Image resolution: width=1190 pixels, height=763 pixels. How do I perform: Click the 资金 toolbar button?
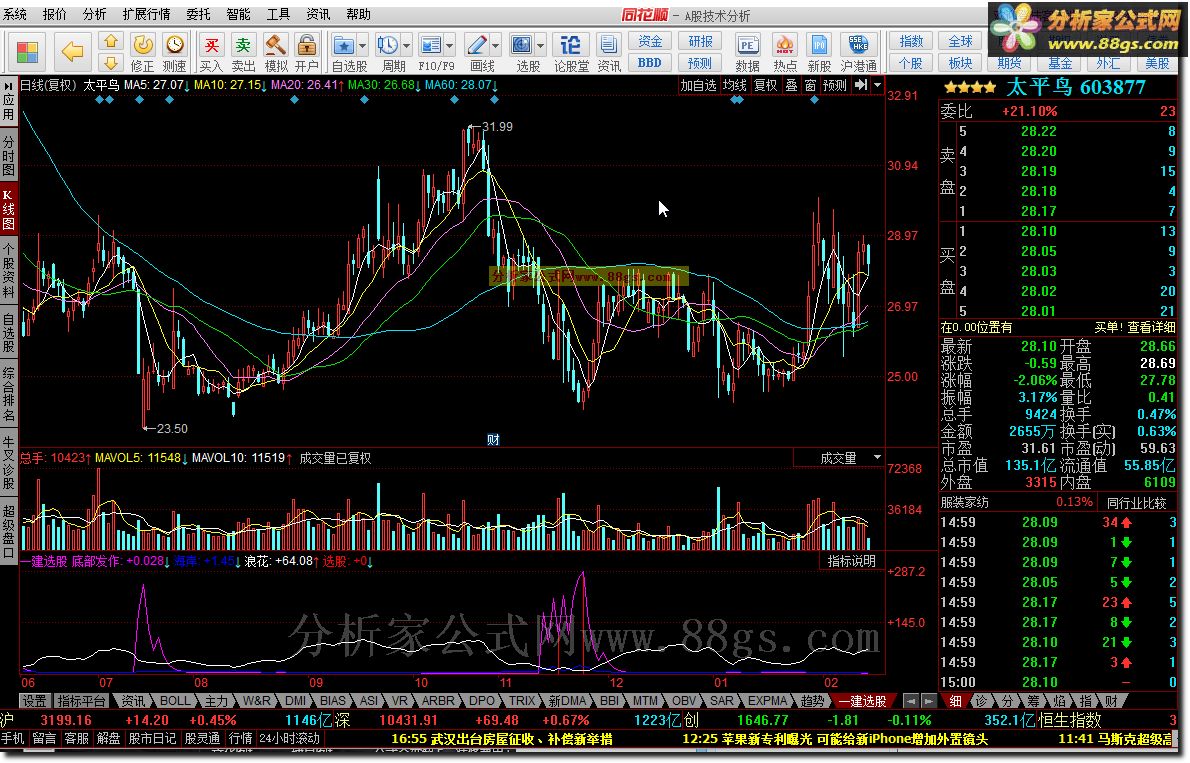coord(650,41)
